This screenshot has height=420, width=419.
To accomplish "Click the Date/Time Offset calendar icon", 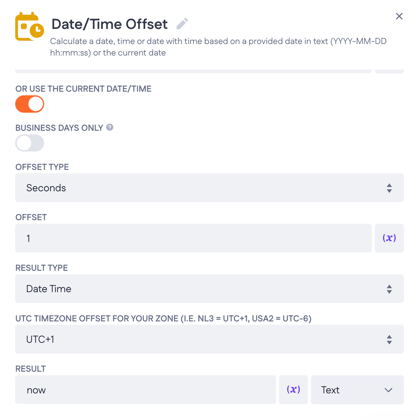I will (x=29, y=27).
